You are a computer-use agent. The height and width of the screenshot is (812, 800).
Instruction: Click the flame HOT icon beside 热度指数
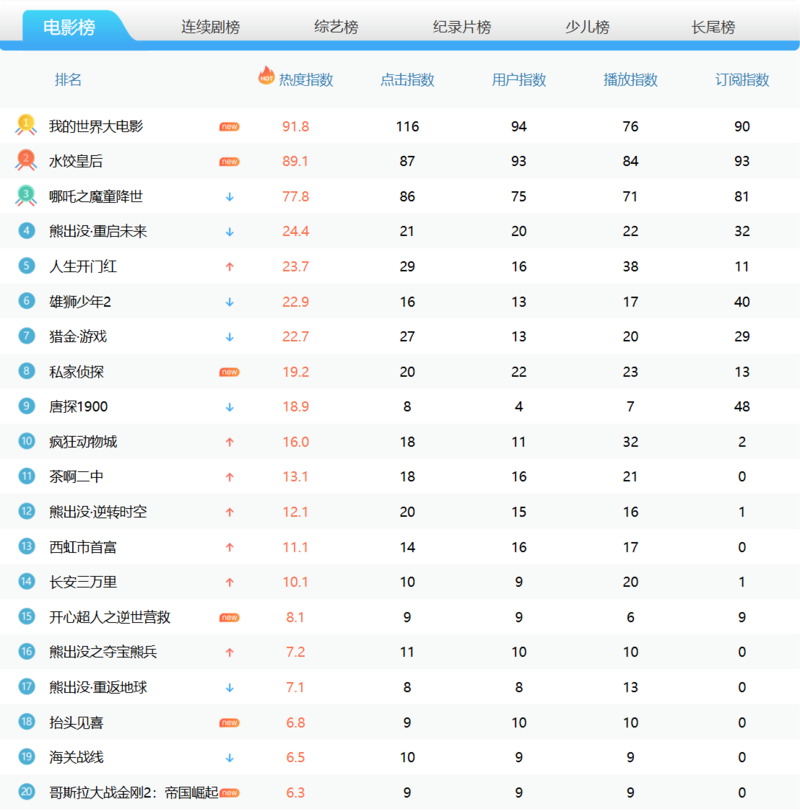[x=266, y=76]
